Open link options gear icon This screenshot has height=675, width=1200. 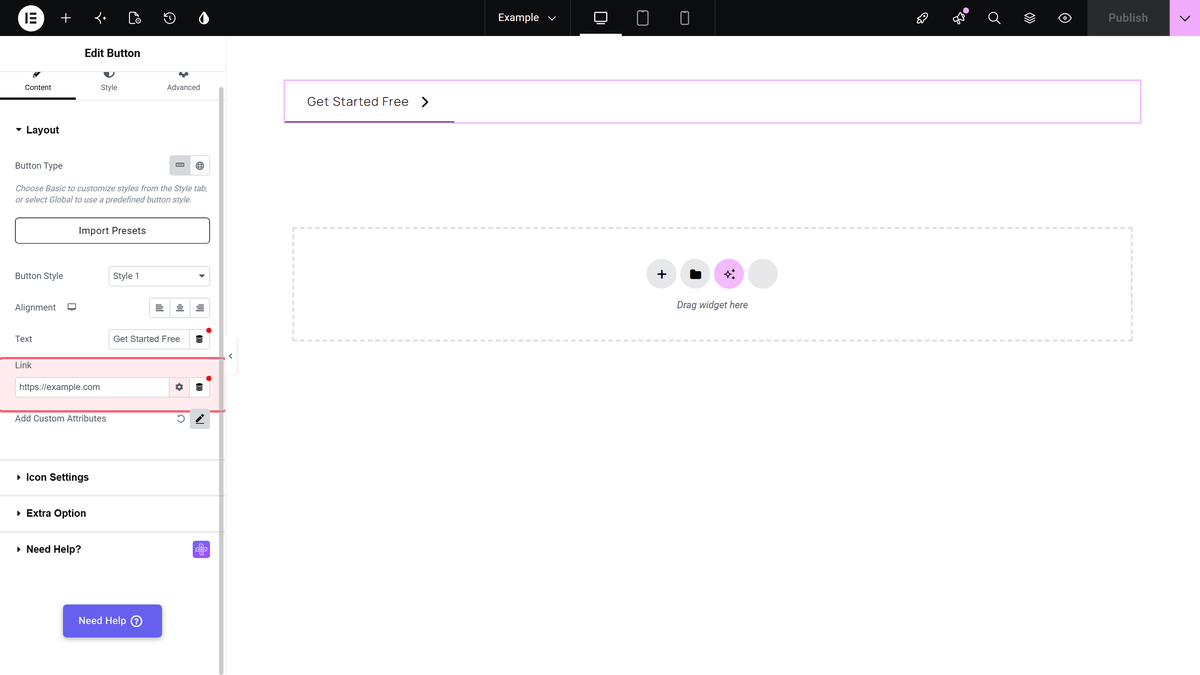(x=179, y=387)
